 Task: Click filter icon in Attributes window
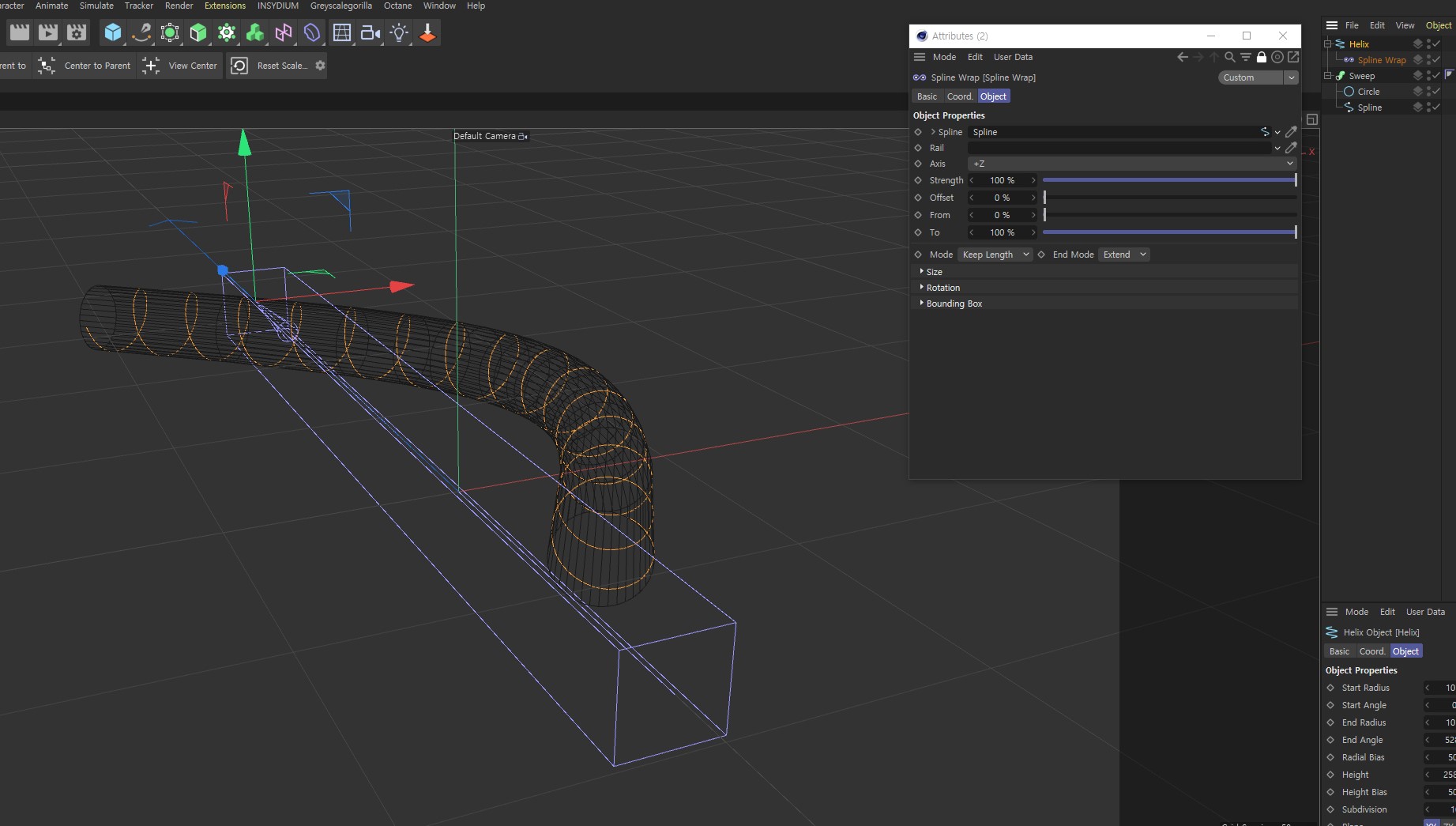point(1245,57)
